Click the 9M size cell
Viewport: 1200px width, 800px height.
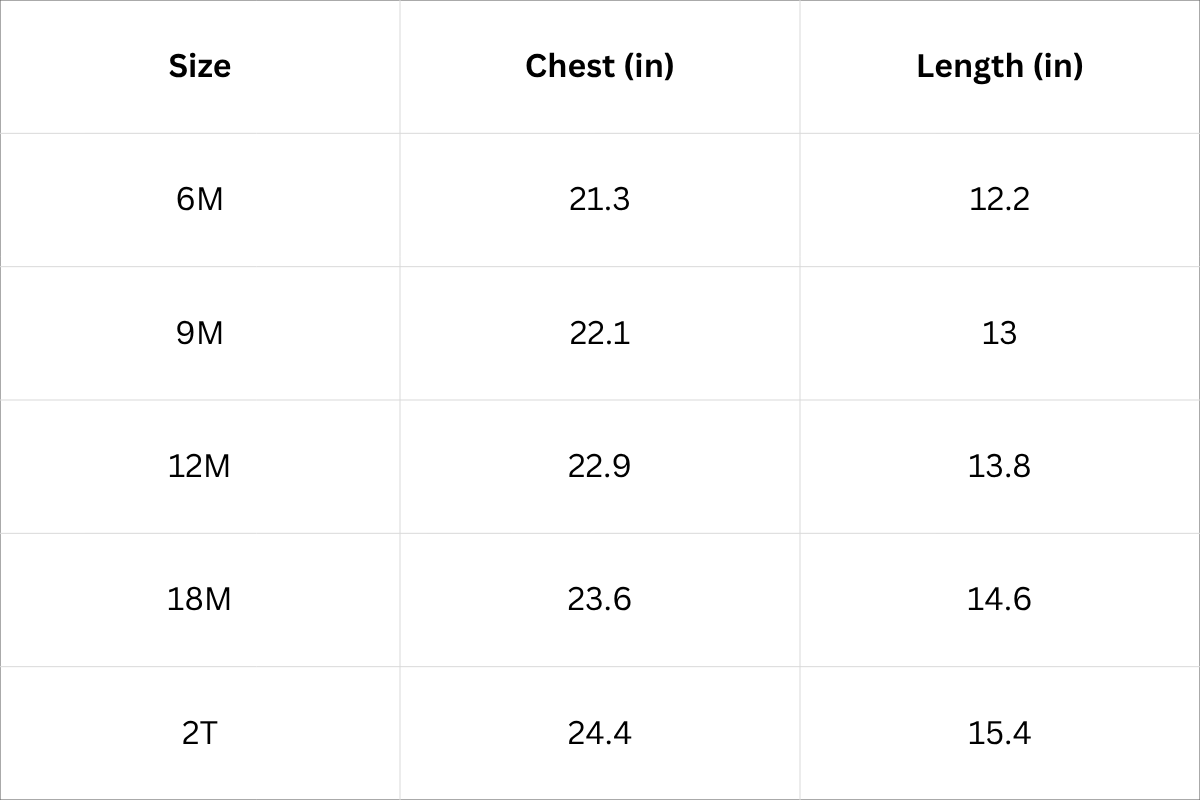pyautogui.click(x=200, y=332)
